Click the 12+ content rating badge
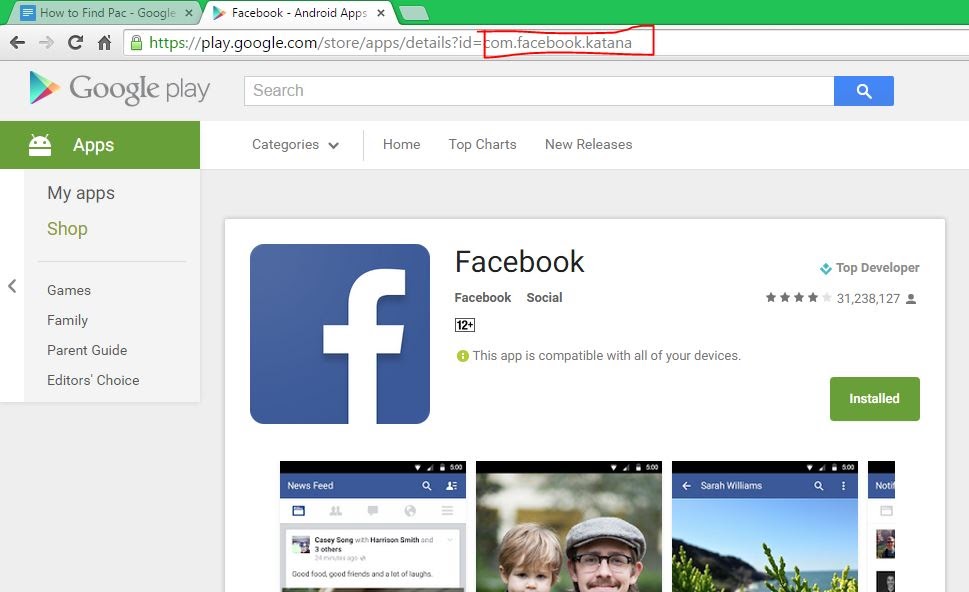Viewport: 969px width, 592px height. (x=465, y=325)
